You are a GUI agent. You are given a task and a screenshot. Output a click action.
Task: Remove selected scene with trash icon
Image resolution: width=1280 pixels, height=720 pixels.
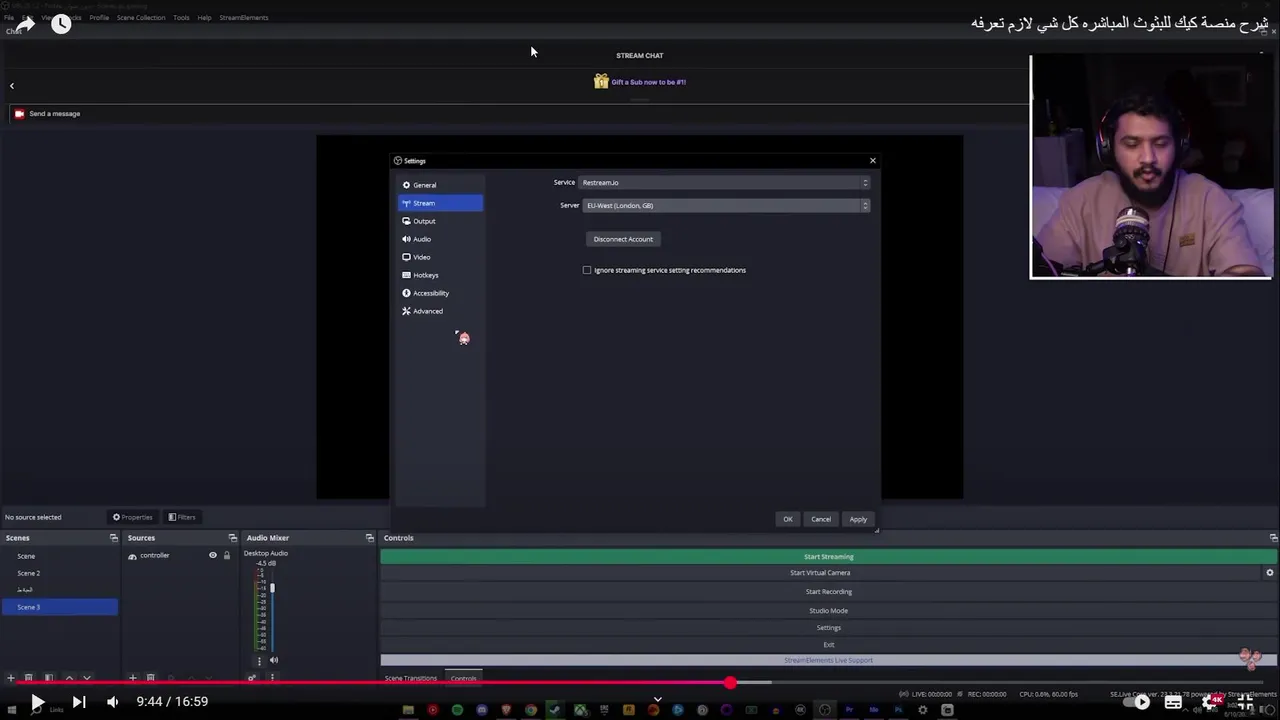(29, 678)
